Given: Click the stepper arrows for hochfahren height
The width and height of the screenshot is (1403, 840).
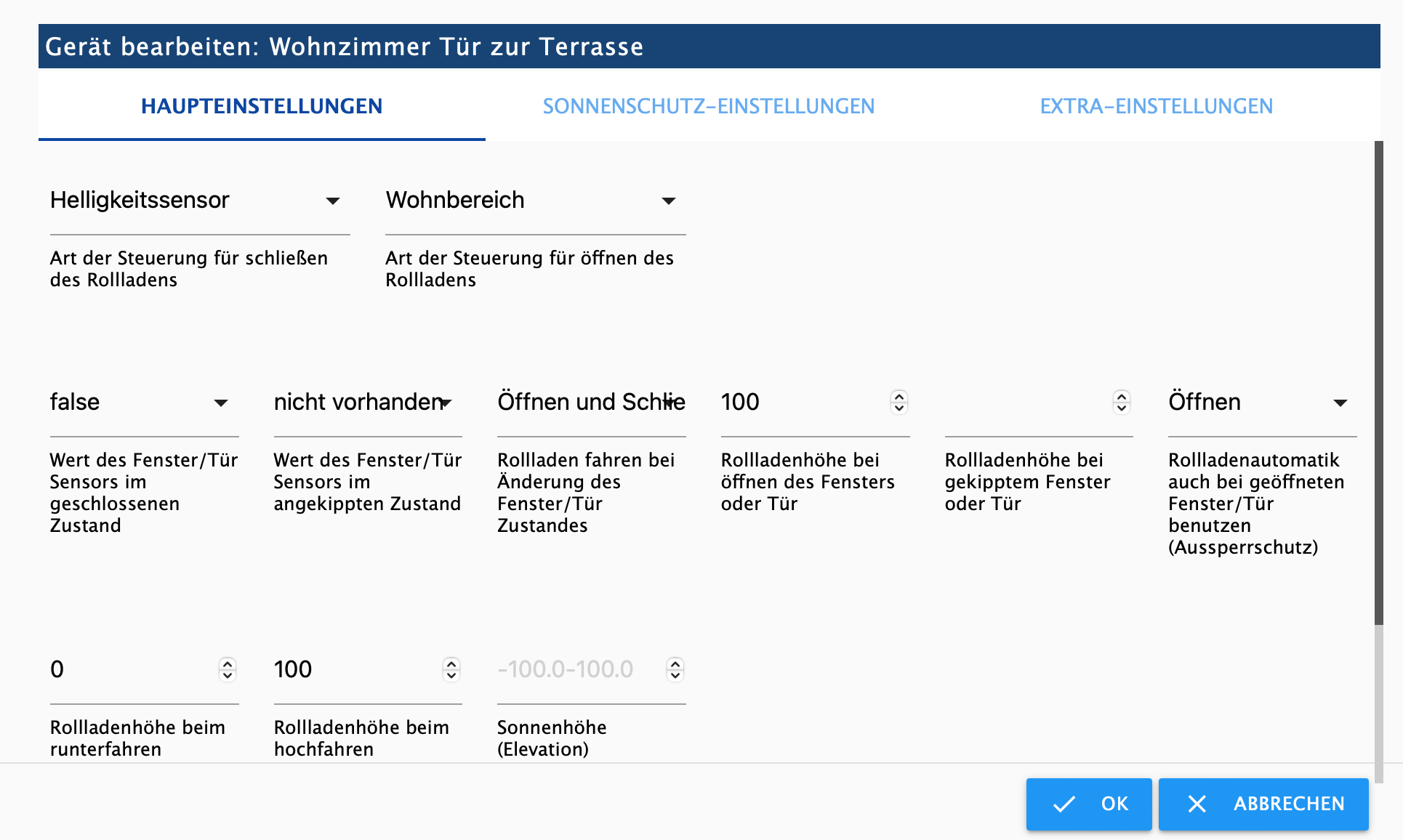Looking at the screenshot, I should (x=451, y=669).
